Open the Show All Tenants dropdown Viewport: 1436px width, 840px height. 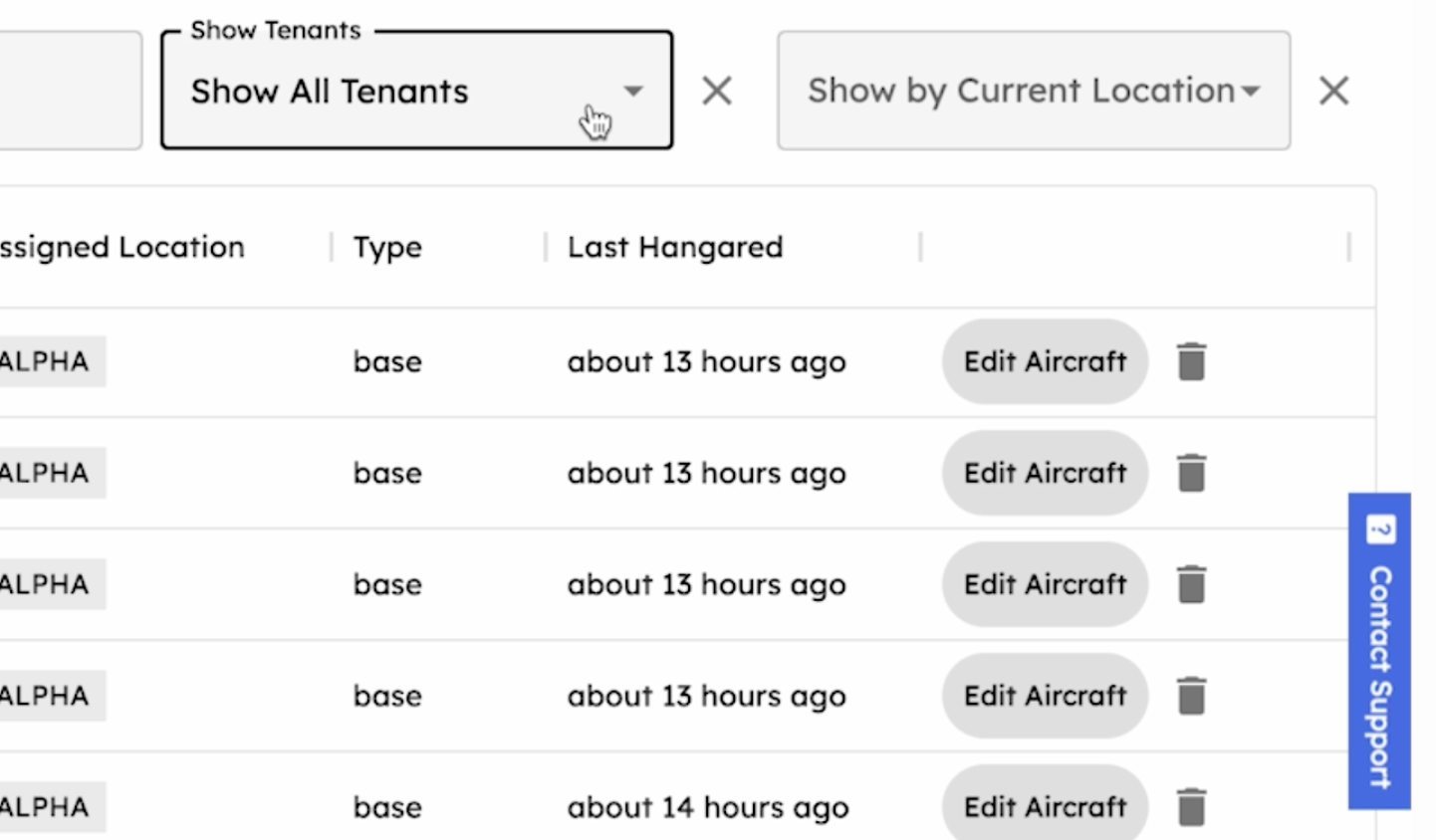tap(398, 92)
